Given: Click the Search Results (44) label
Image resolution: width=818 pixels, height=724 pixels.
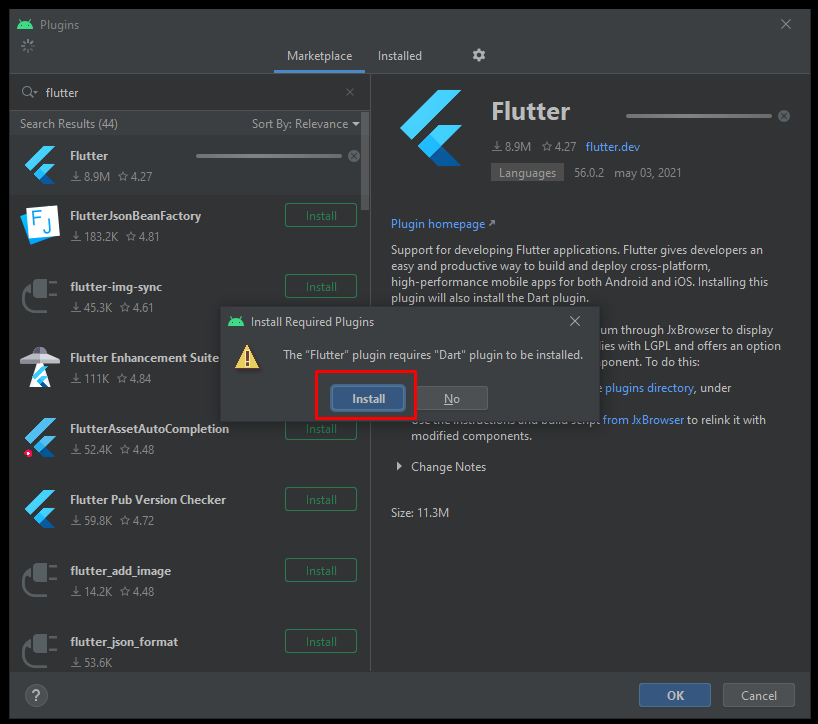Looking at the screenshot, I should pyautogui.click(x=69, y=124).
